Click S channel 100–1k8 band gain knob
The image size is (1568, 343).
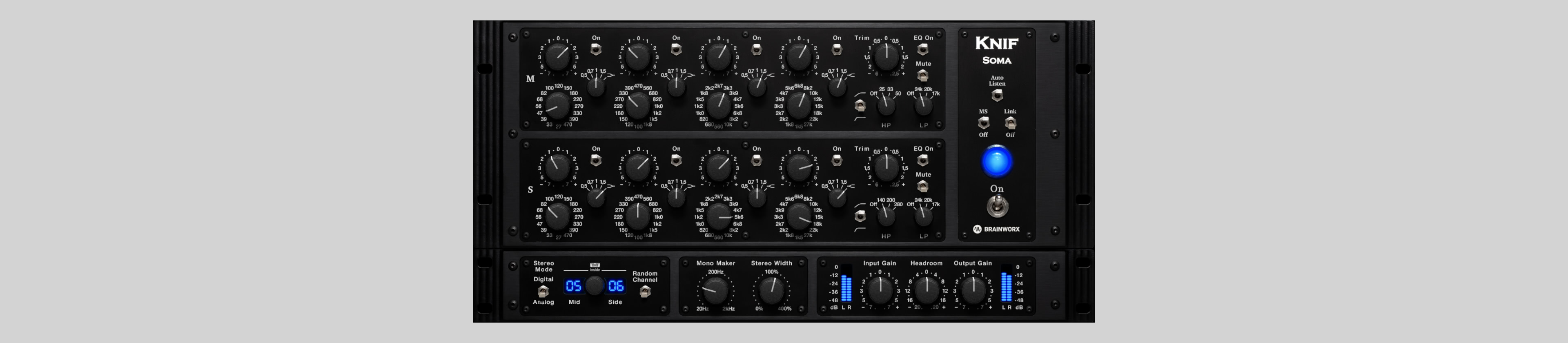tap(637, 168)
